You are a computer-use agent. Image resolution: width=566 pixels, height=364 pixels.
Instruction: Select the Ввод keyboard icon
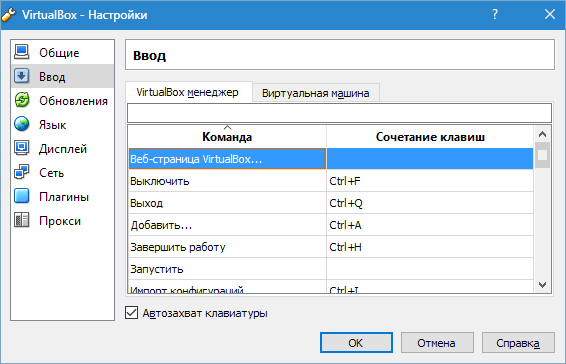click(x=22, y=76)
